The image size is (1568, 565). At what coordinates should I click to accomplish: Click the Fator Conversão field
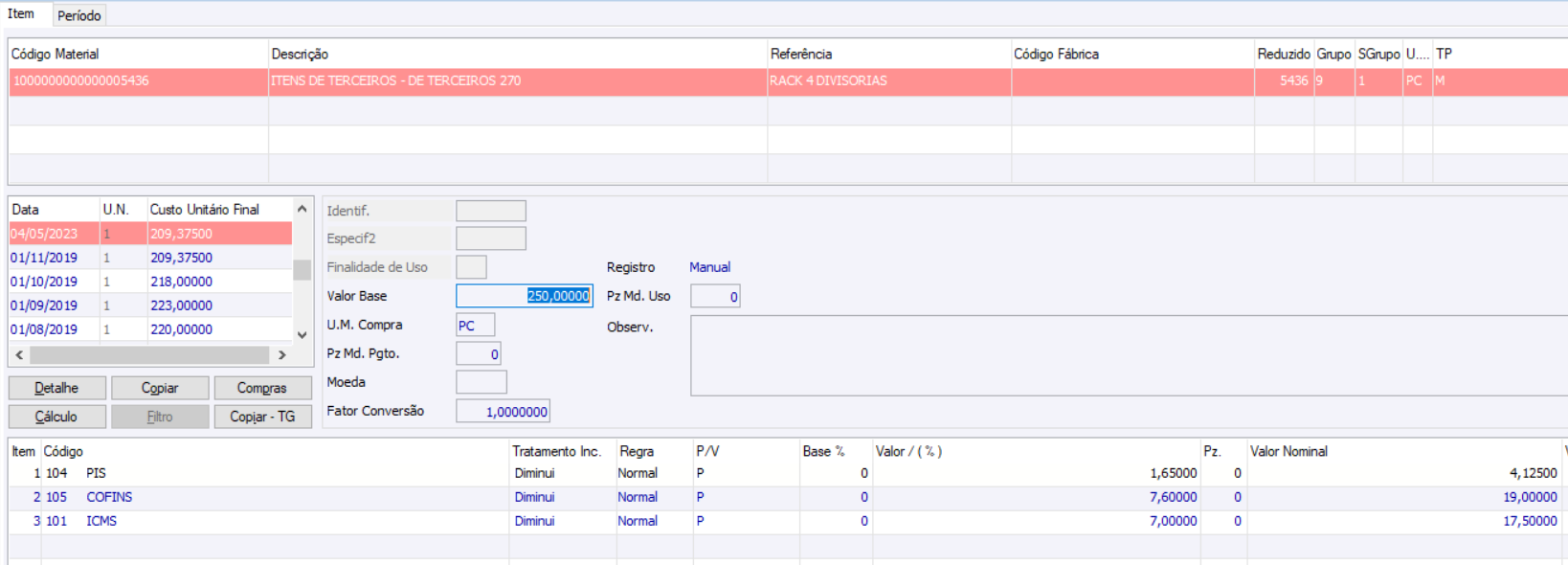[503, 412]
